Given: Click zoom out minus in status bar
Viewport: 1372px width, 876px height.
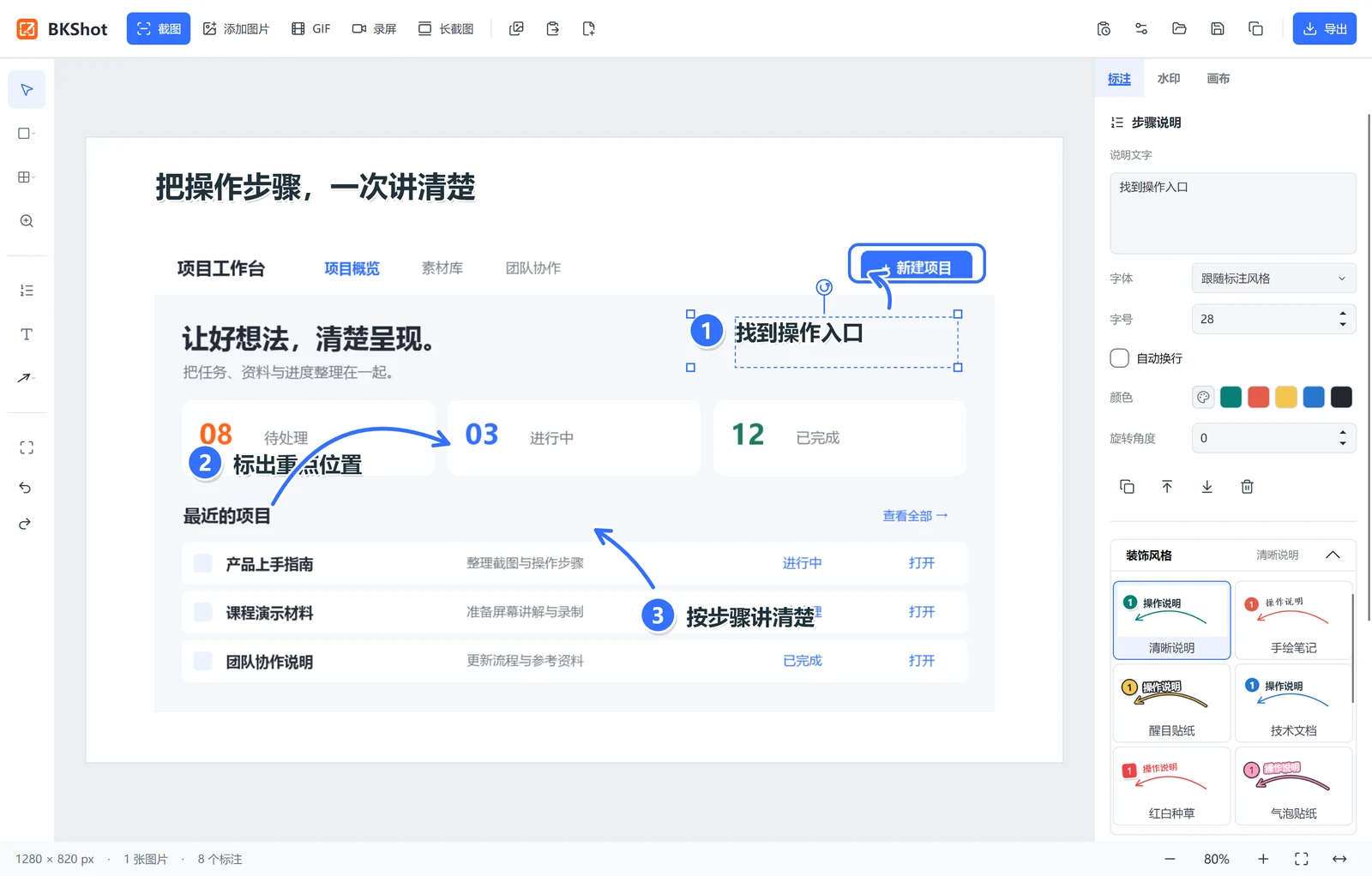Looking at the screenshot, I should [x=1170, y=859].
